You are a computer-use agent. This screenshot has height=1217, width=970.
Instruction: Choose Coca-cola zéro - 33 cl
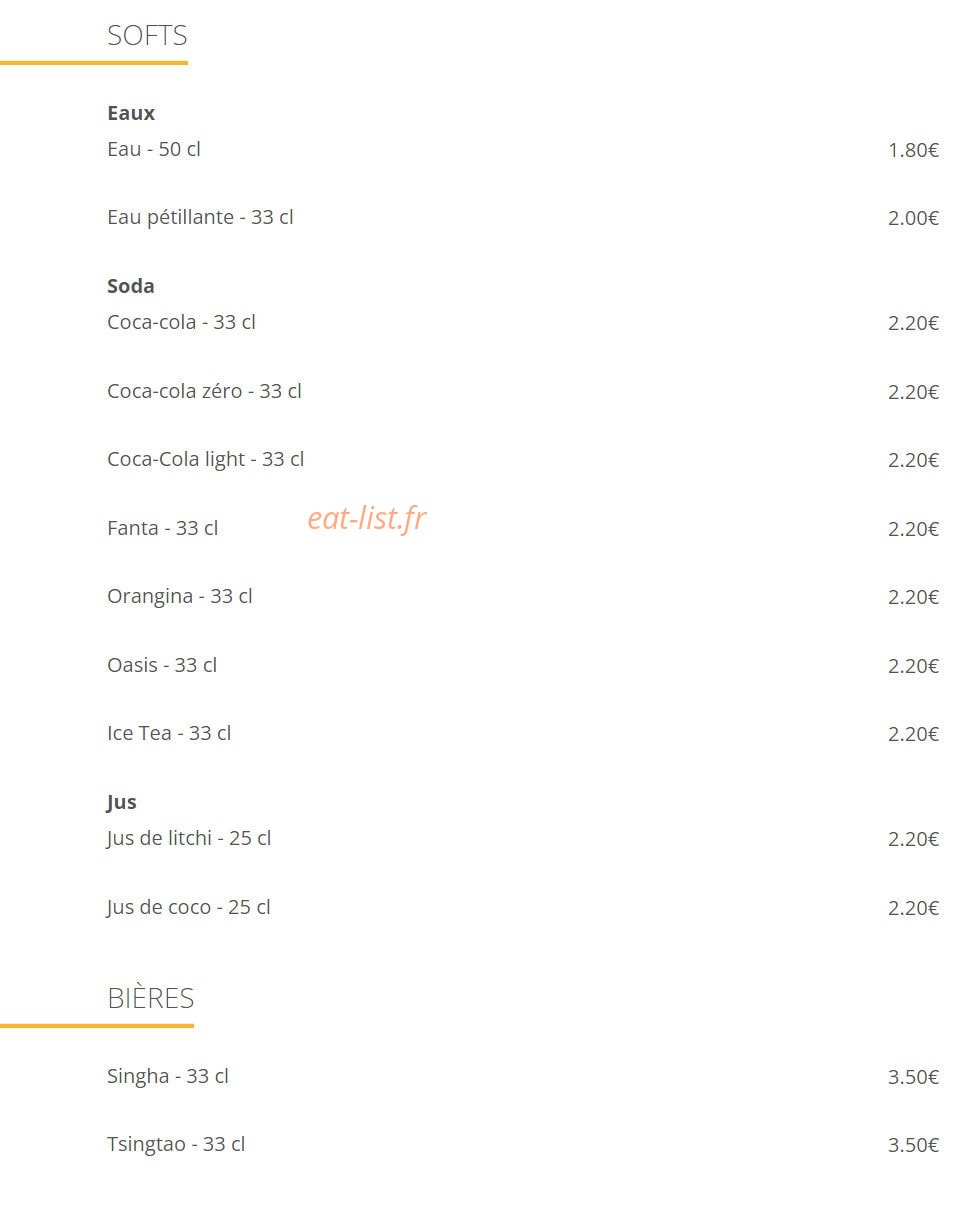[x=204, y=391]
